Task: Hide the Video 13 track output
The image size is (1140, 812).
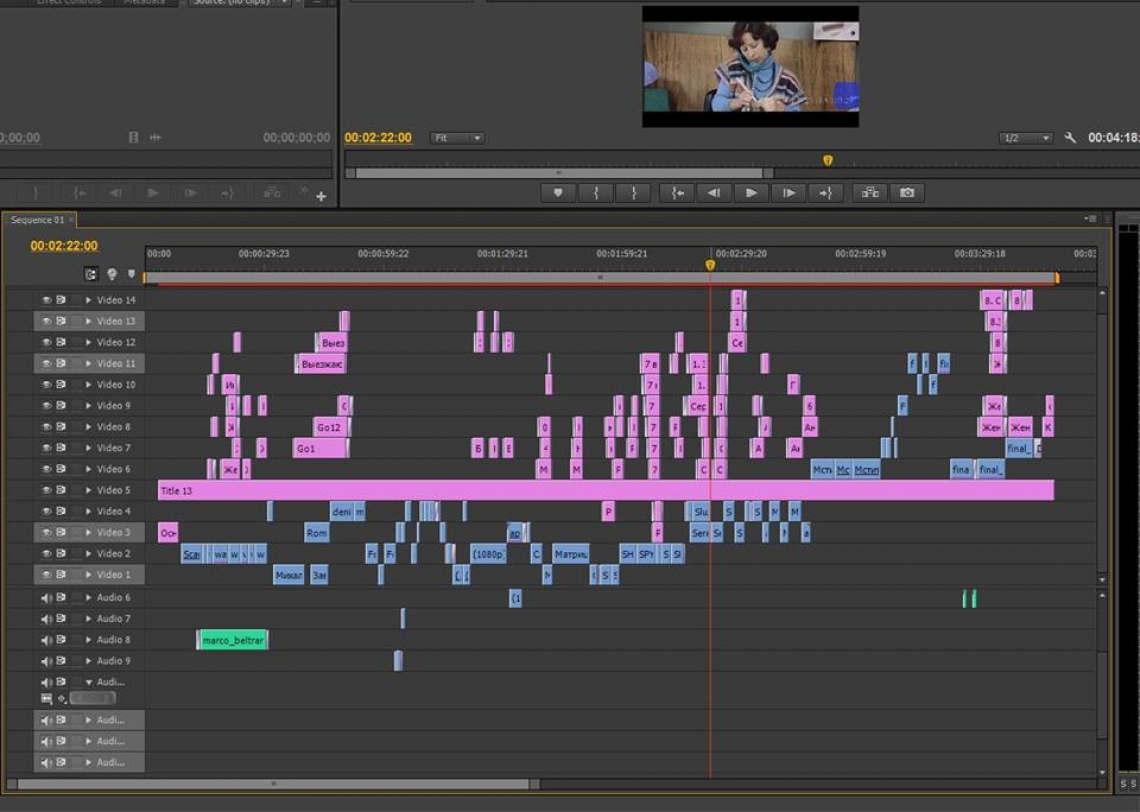Action: 47,321
